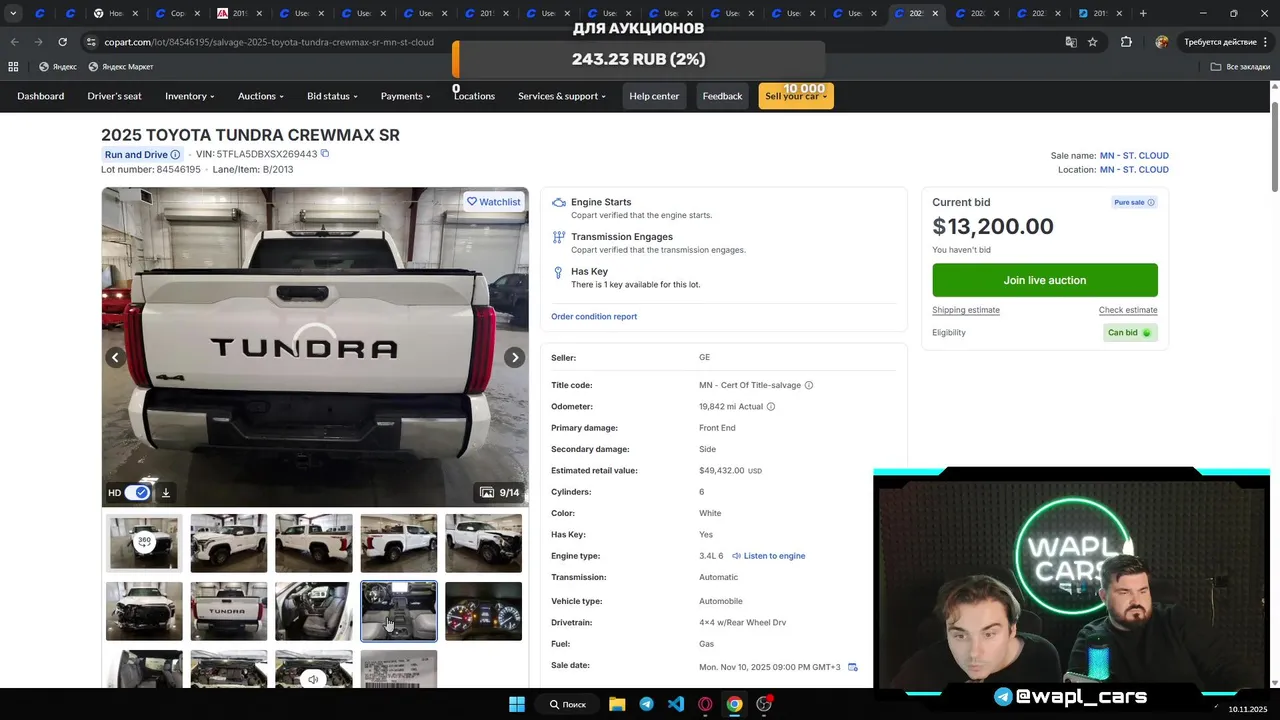Expand the Inventory dropdown

point(190,96)
